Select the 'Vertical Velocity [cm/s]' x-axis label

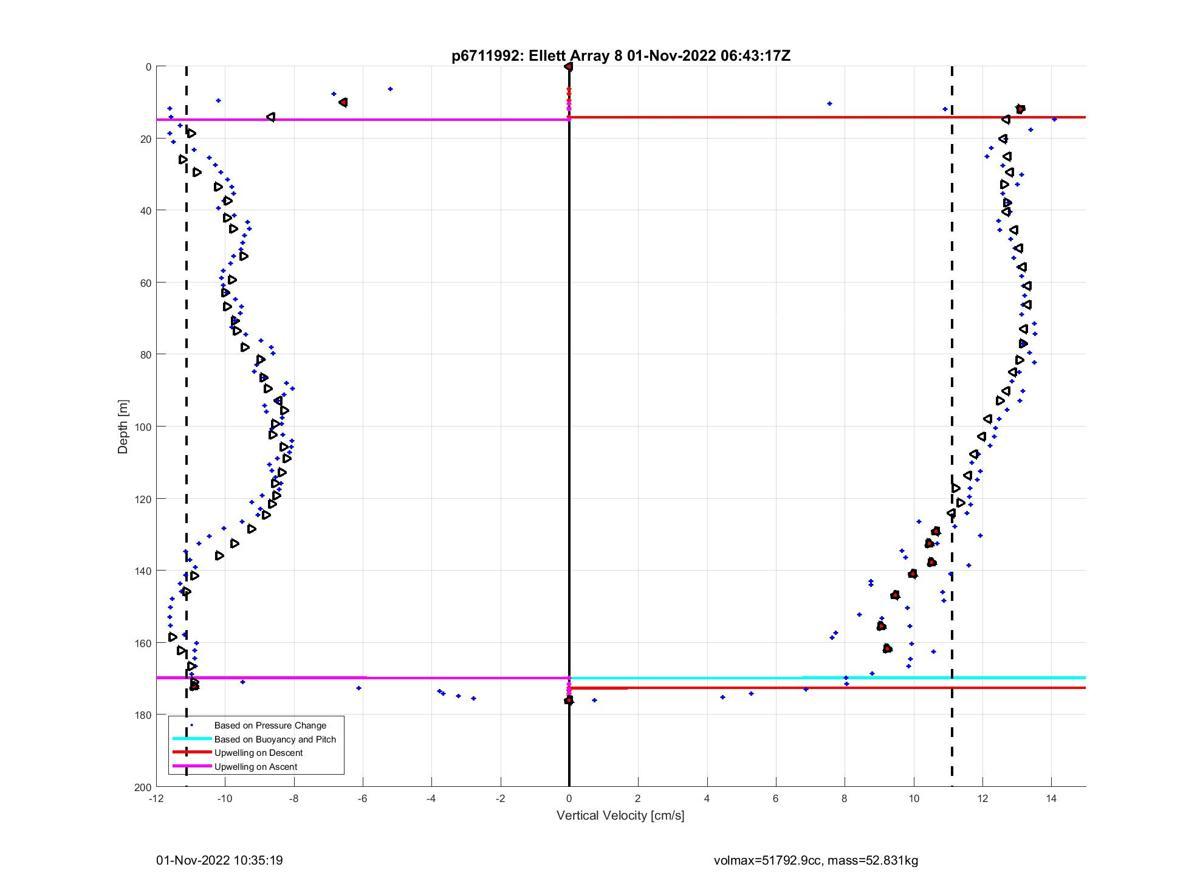pyautogui.click(x=621, y=816)
